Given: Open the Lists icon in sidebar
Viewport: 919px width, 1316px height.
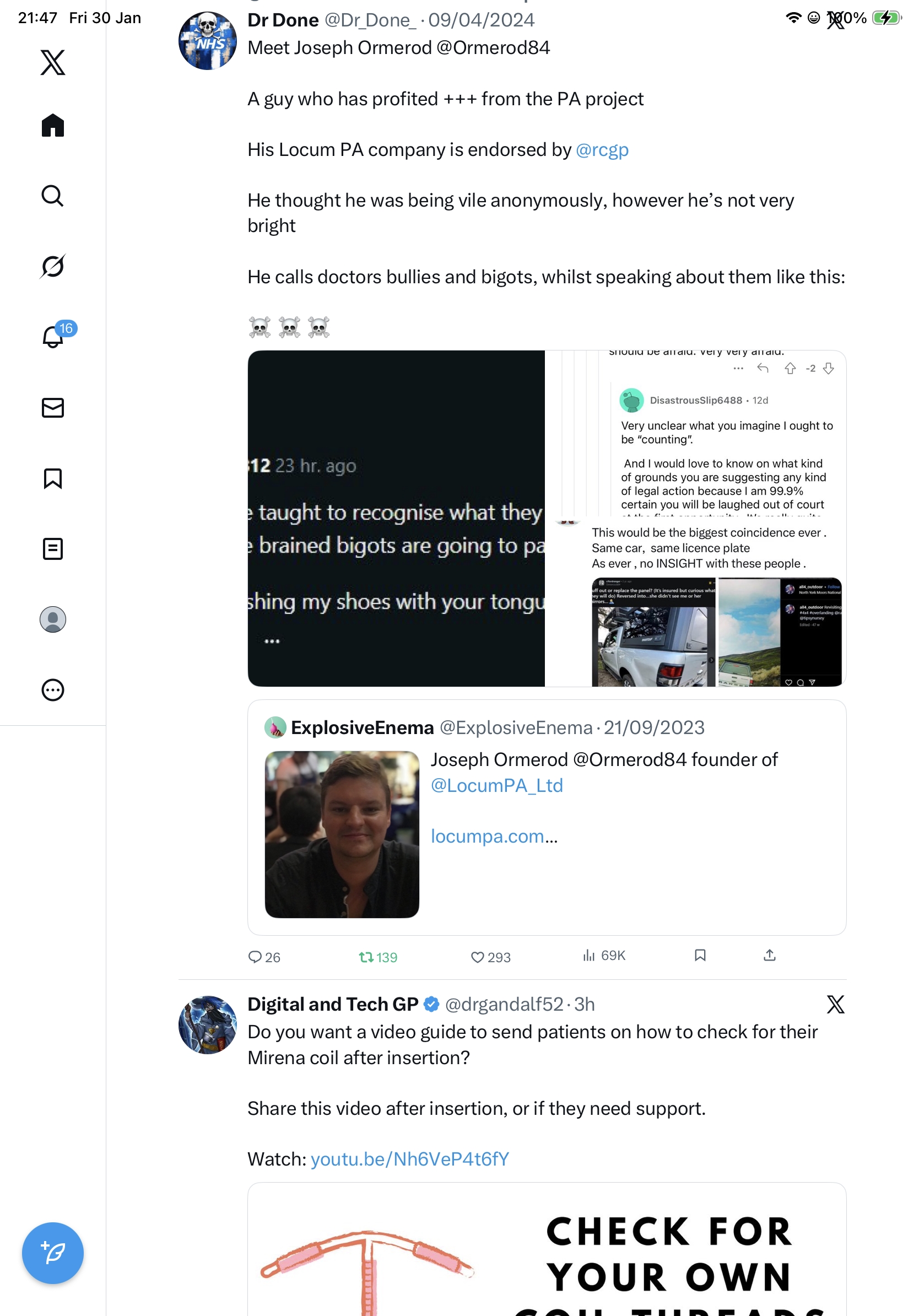Looking at the screenshot, I should (53, 548).
